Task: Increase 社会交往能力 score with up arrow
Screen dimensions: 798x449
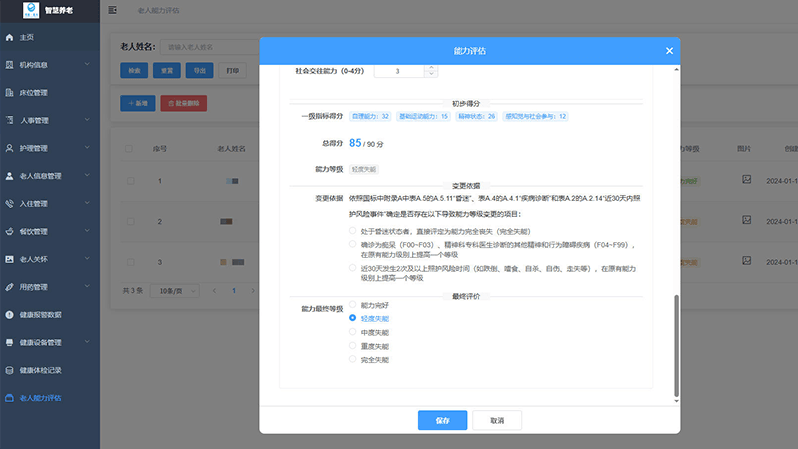Action: point(431,68)
